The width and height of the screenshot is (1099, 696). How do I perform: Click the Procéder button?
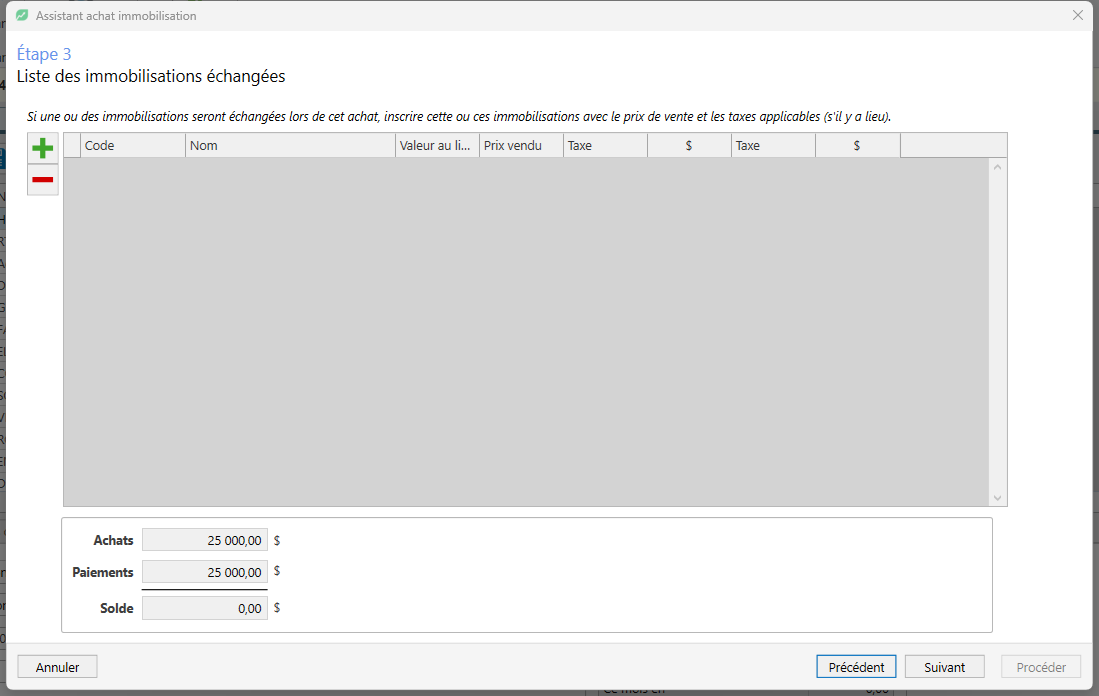[x=1042, y=667]
